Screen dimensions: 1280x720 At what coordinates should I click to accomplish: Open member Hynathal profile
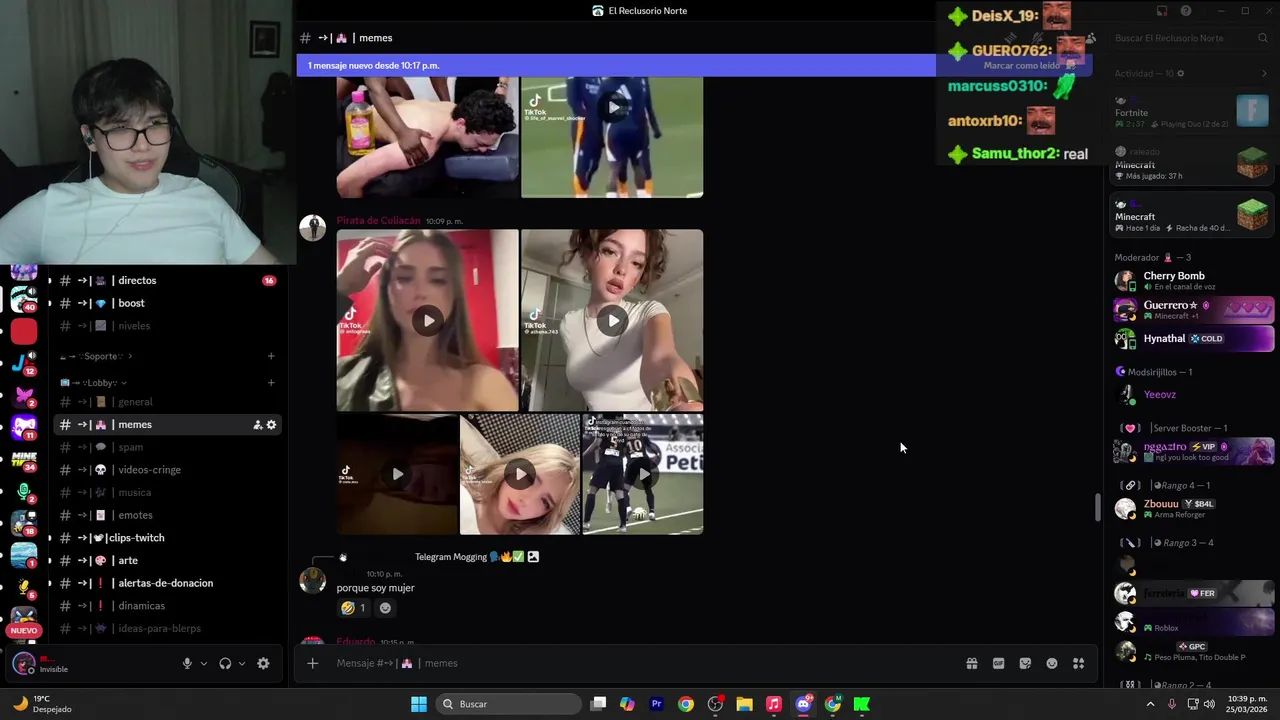(x=1192, y=339)
